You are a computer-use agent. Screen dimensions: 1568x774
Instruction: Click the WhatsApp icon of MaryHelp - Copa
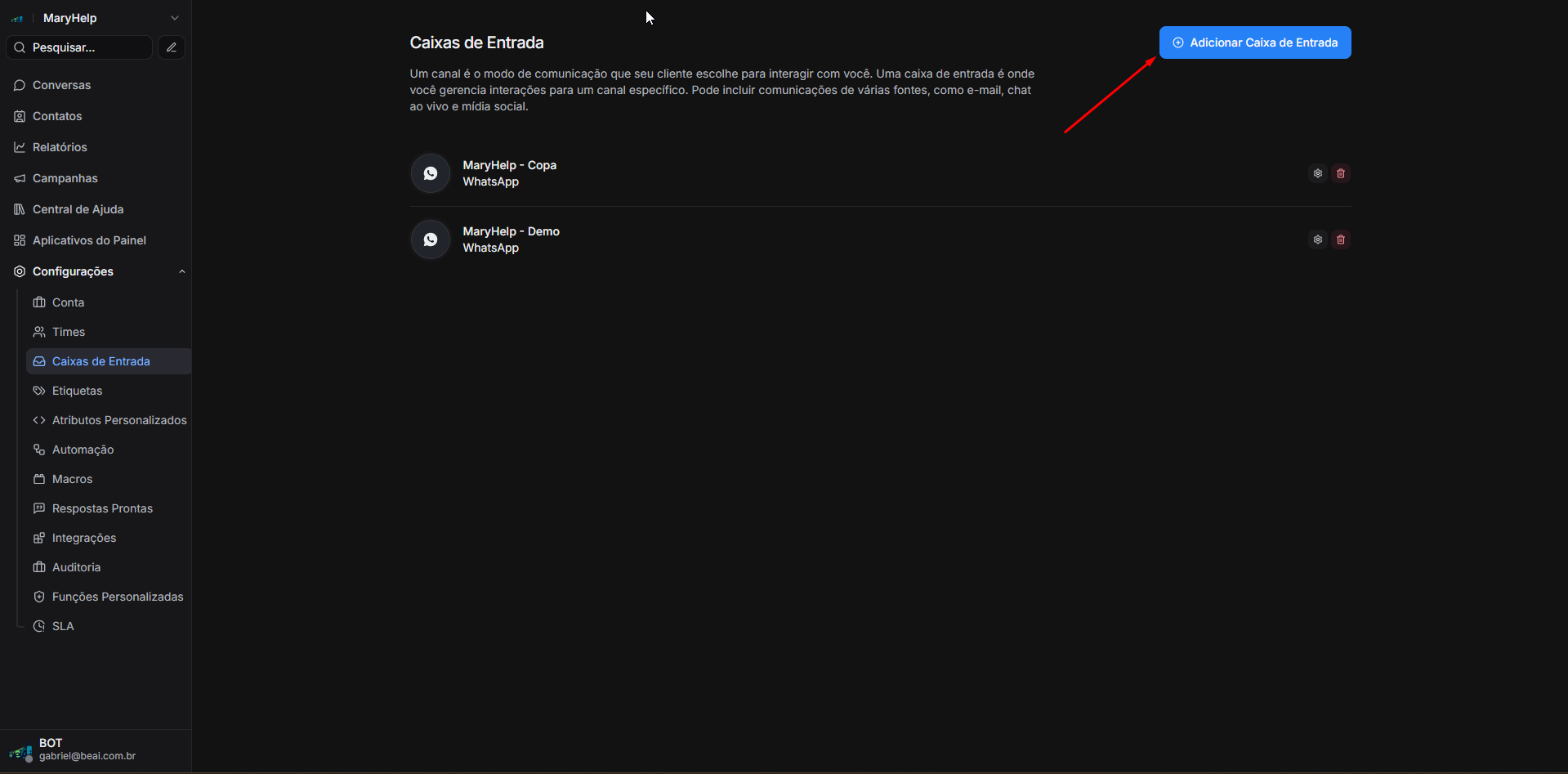point(431,173)
